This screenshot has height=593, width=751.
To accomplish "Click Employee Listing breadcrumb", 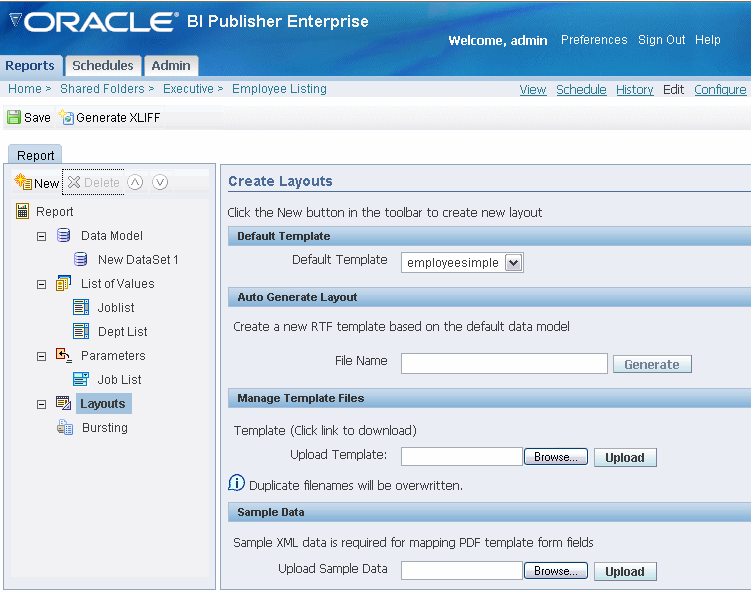I will (279, 89).
